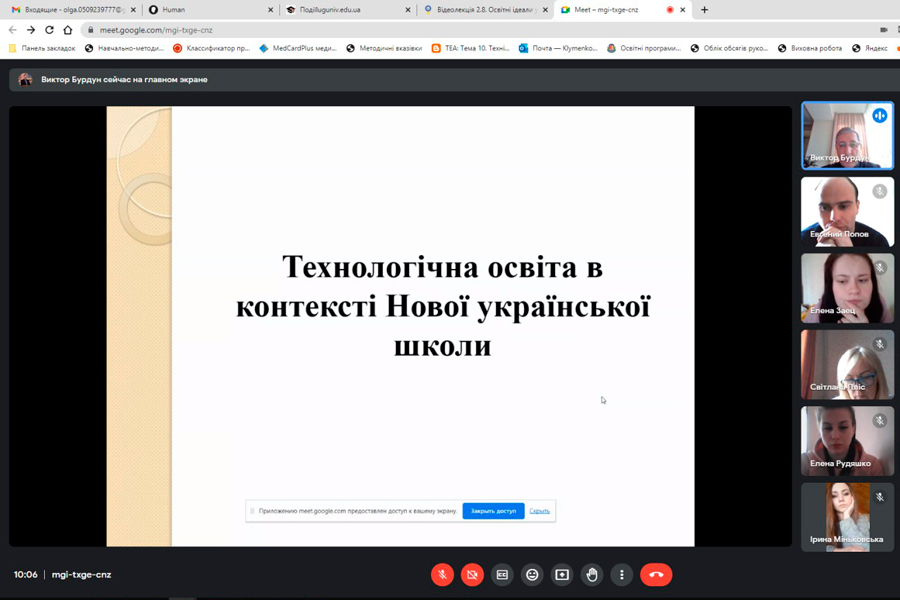Screen dimensions: 900x600
Task: Open the three-dot more options menu
Action: click(x=622, y=575)
